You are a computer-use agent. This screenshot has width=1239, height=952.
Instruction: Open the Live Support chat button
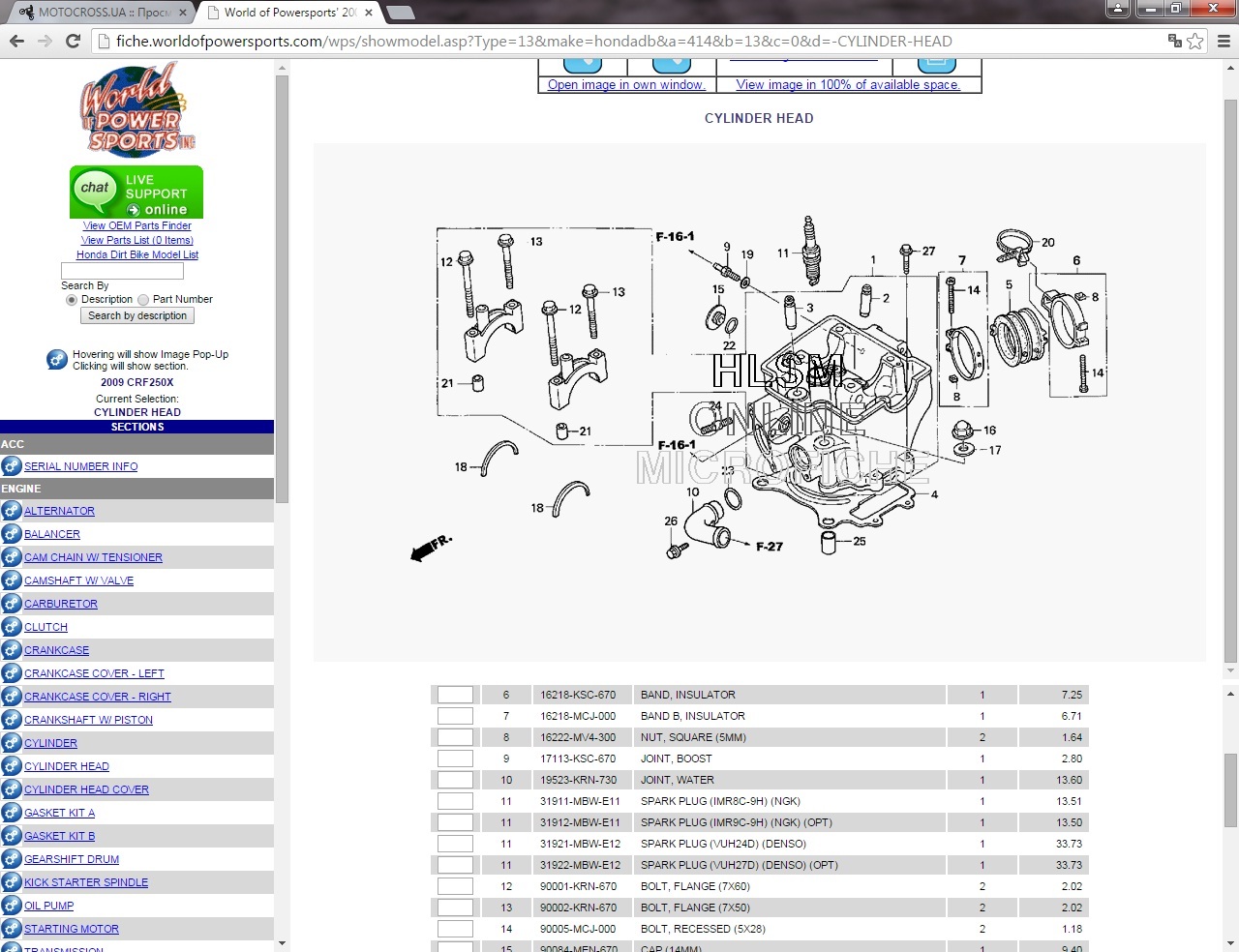point(136,192)
